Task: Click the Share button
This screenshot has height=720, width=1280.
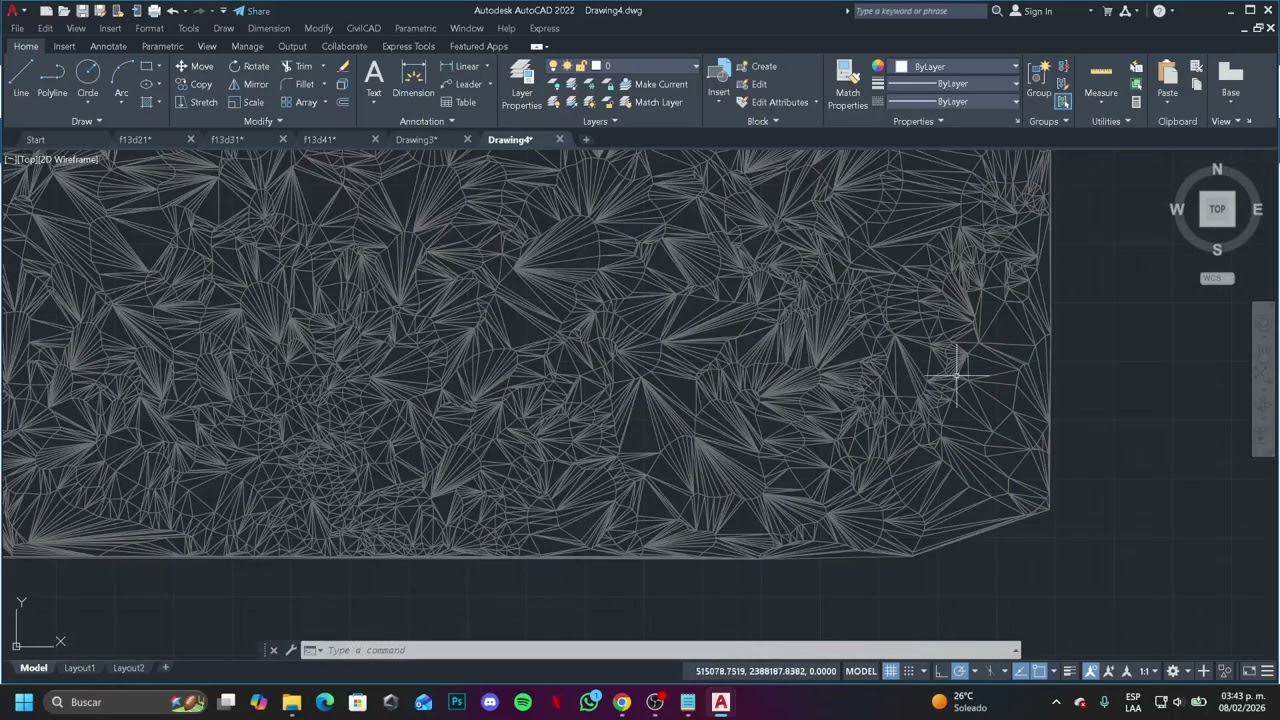Action: point(251,11)
